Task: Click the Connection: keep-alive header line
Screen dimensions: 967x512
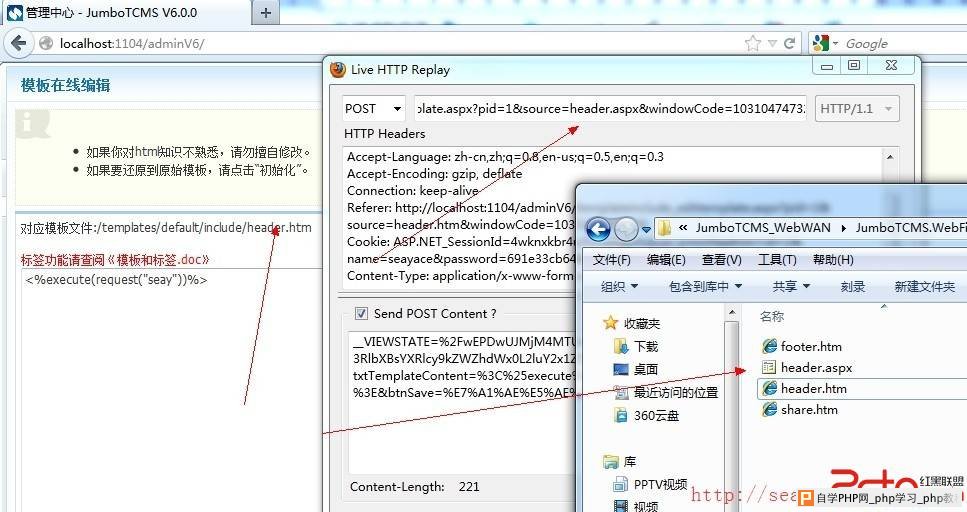Action: coord(413,191)
